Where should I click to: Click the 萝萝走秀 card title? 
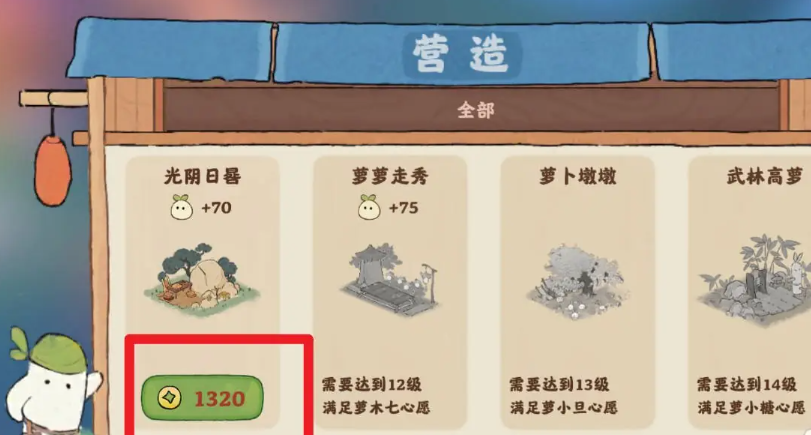coord(390,176)
